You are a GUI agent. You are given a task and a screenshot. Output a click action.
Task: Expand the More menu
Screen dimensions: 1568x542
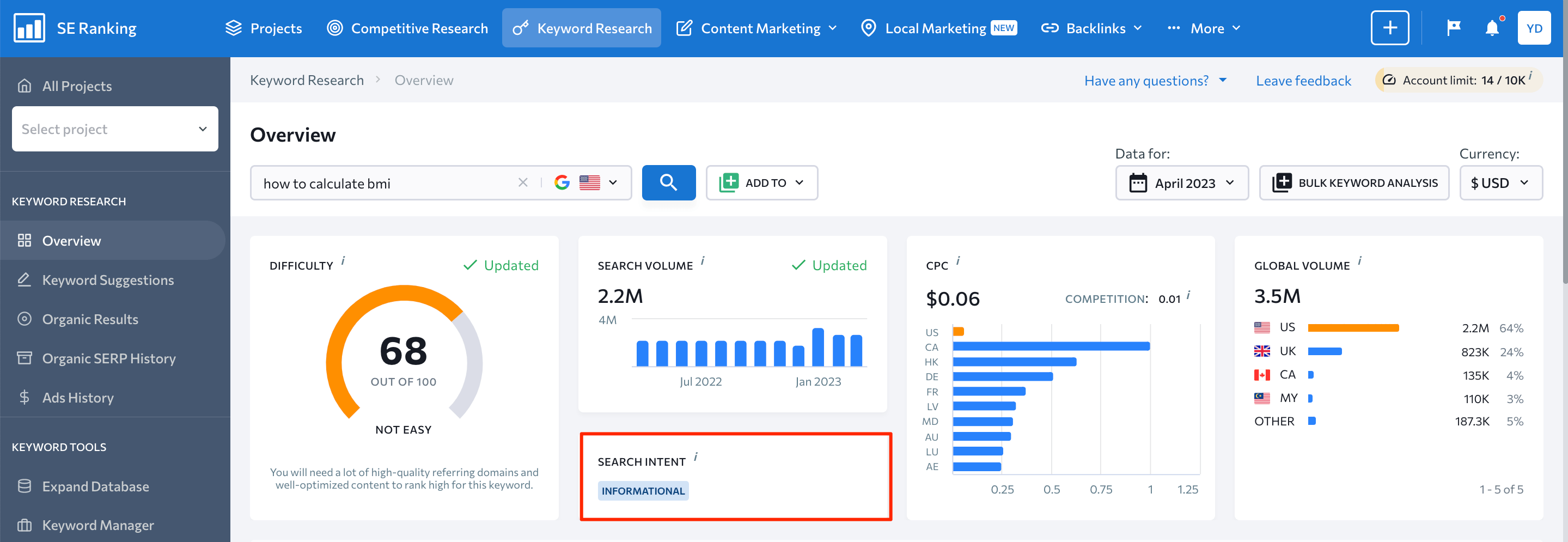[x=1204, y=28]
